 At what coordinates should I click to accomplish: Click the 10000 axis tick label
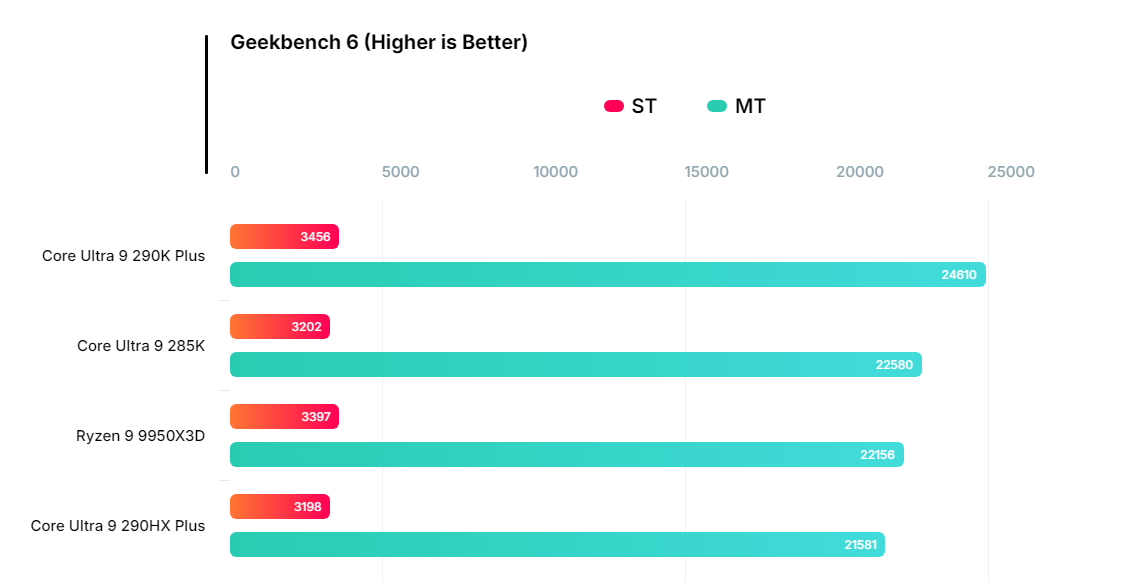pos(555,172)
